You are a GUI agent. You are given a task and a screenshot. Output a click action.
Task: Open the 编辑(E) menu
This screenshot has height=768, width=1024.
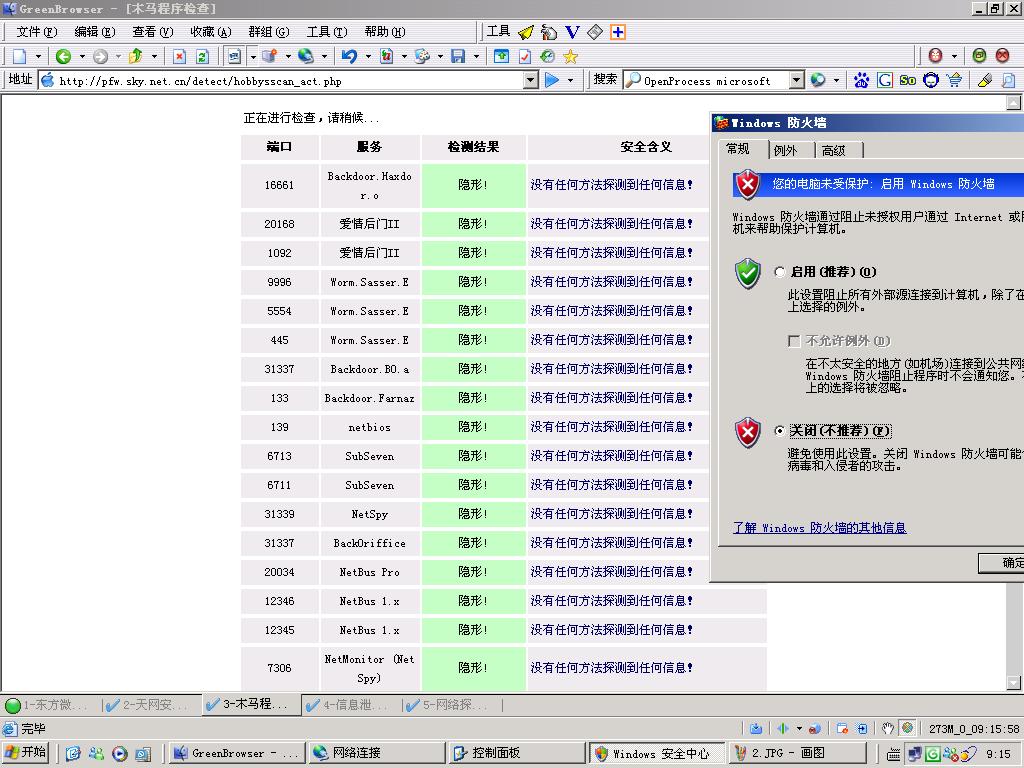[x=95, y=32]
